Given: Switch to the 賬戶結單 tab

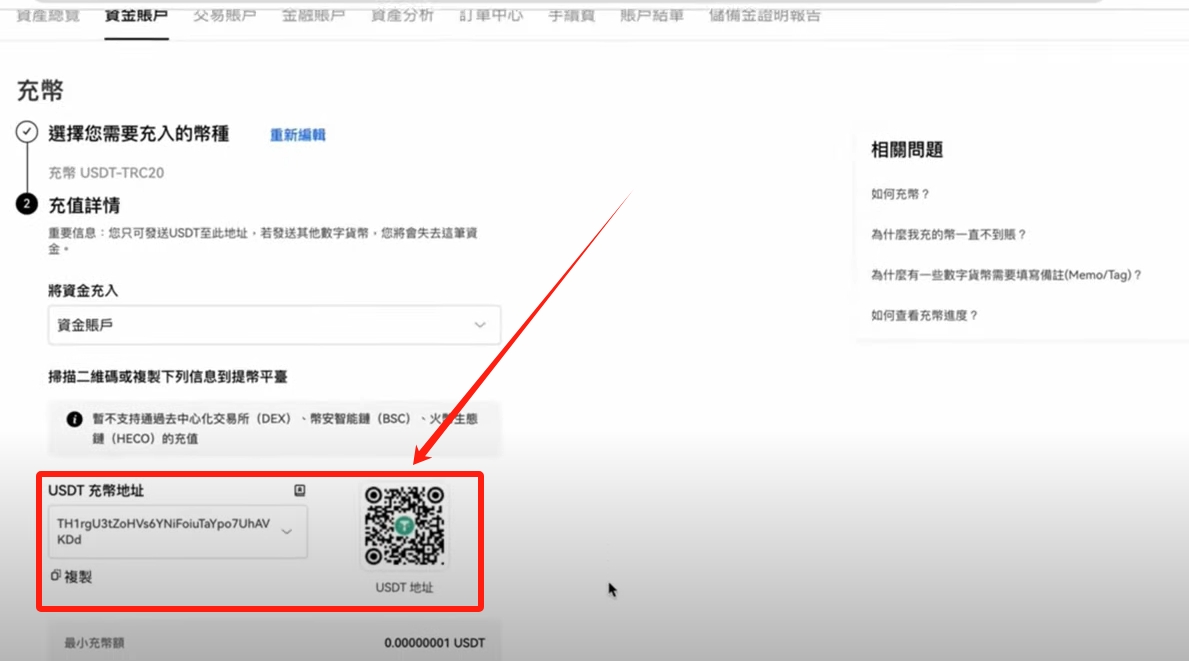Looking at the screenshot, I should pos(652,15).
